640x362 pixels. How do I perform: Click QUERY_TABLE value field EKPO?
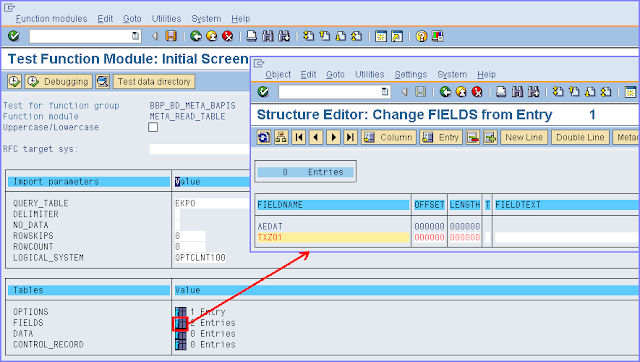(212, 203)
